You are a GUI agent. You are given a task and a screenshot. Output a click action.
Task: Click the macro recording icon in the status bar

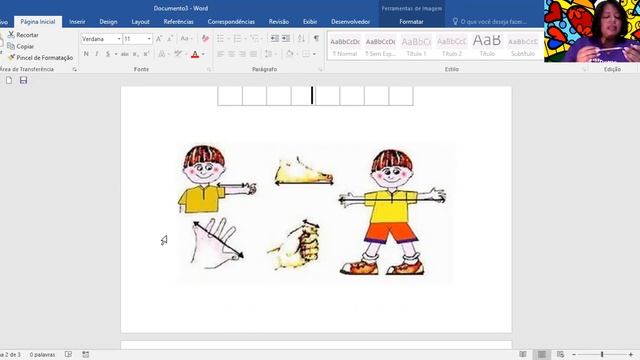pyautogui.click(x=86, y=354)
